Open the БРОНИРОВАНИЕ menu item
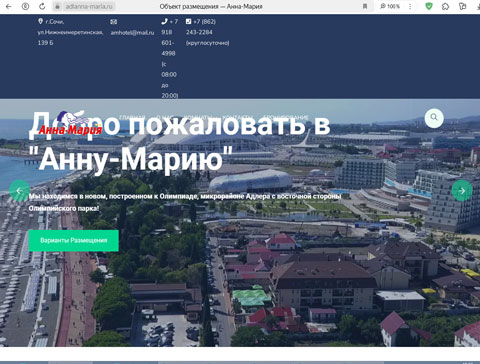Viewport: 480px width, 364px height. (x=286, y=117)
